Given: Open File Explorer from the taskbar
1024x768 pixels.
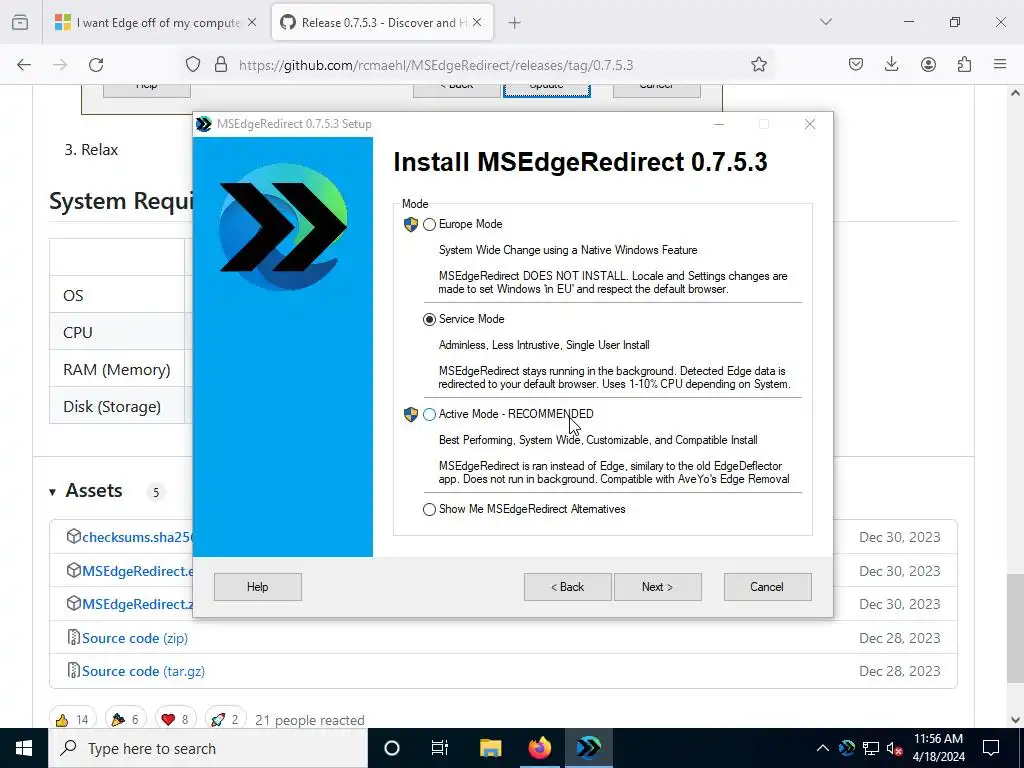Looking at the screenshot, I should point(490,748).
